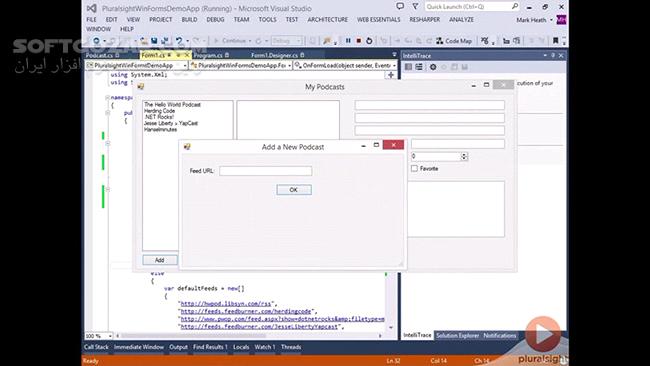The height and width of the screenshot is (366, 650).
Task: Click the editor horizontal scrollbar
Action: pos(249,336)
